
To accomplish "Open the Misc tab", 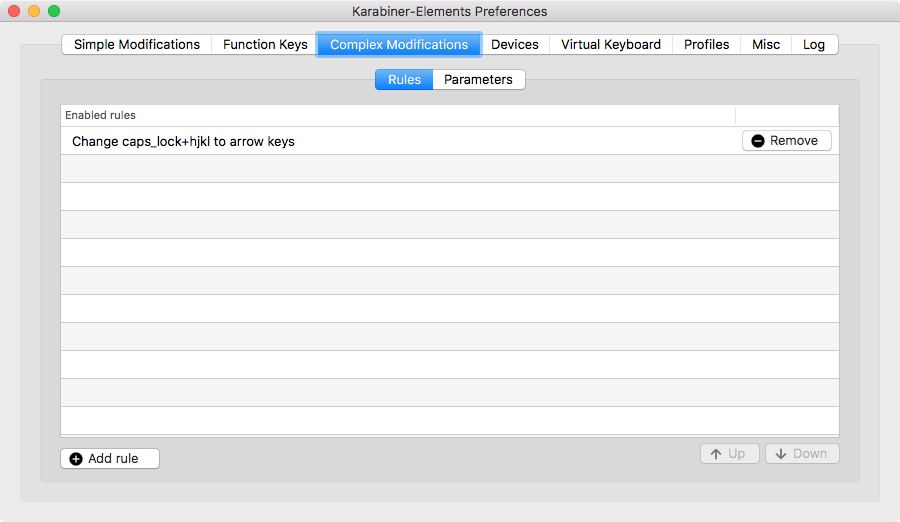I will [x=766, y=44].
